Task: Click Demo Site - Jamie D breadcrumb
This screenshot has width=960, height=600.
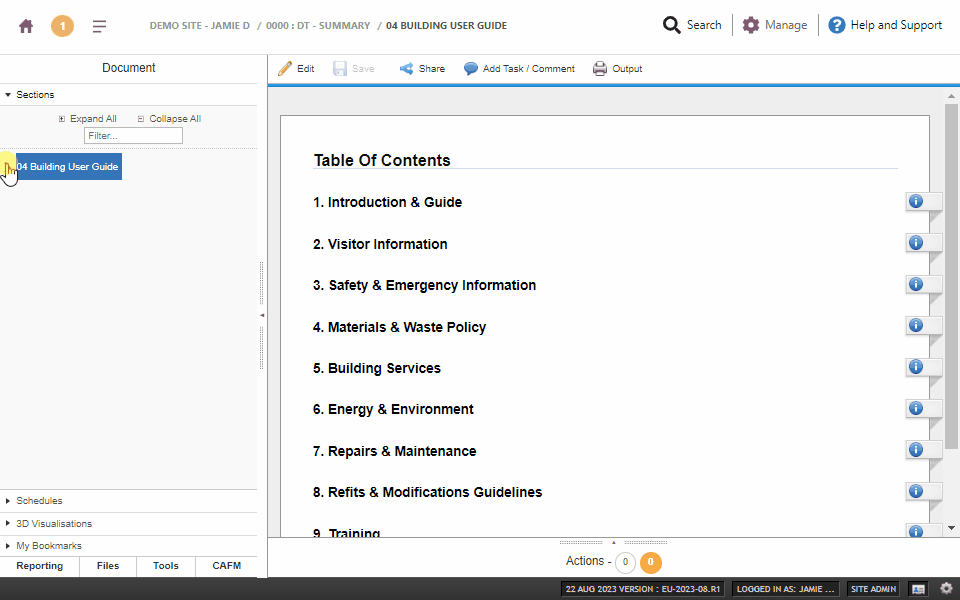Action: 200,26
